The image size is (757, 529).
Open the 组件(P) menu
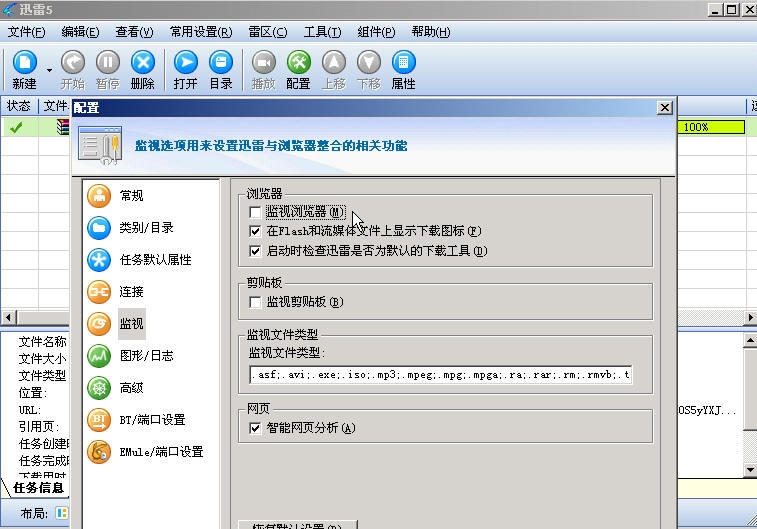(x=376, y=32)
